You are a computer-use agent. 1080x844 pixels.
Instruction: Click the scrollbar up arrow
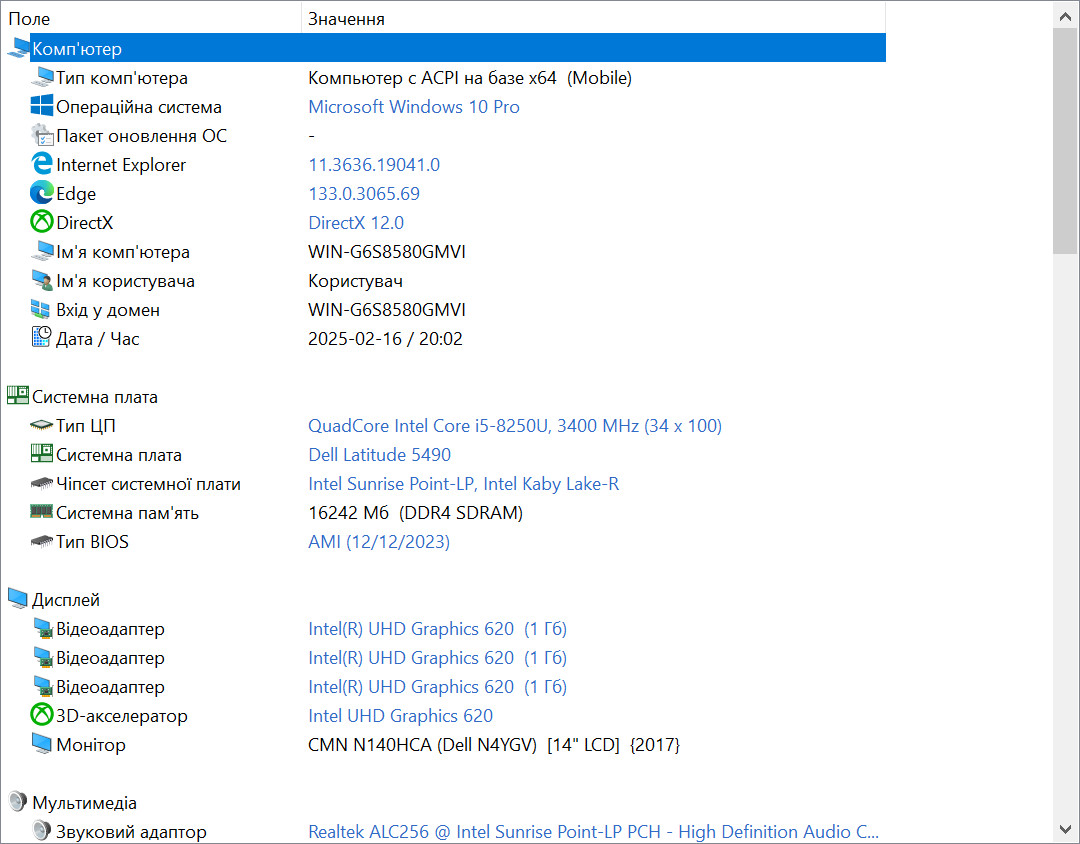coord(1066,15)
